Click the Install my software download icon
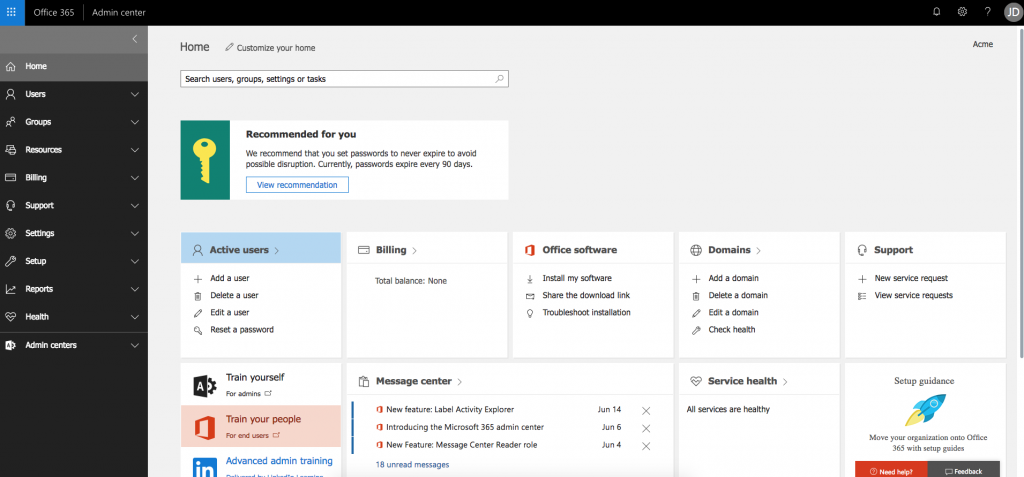Viewport: 1024px width, 477px height. point(530,278)
